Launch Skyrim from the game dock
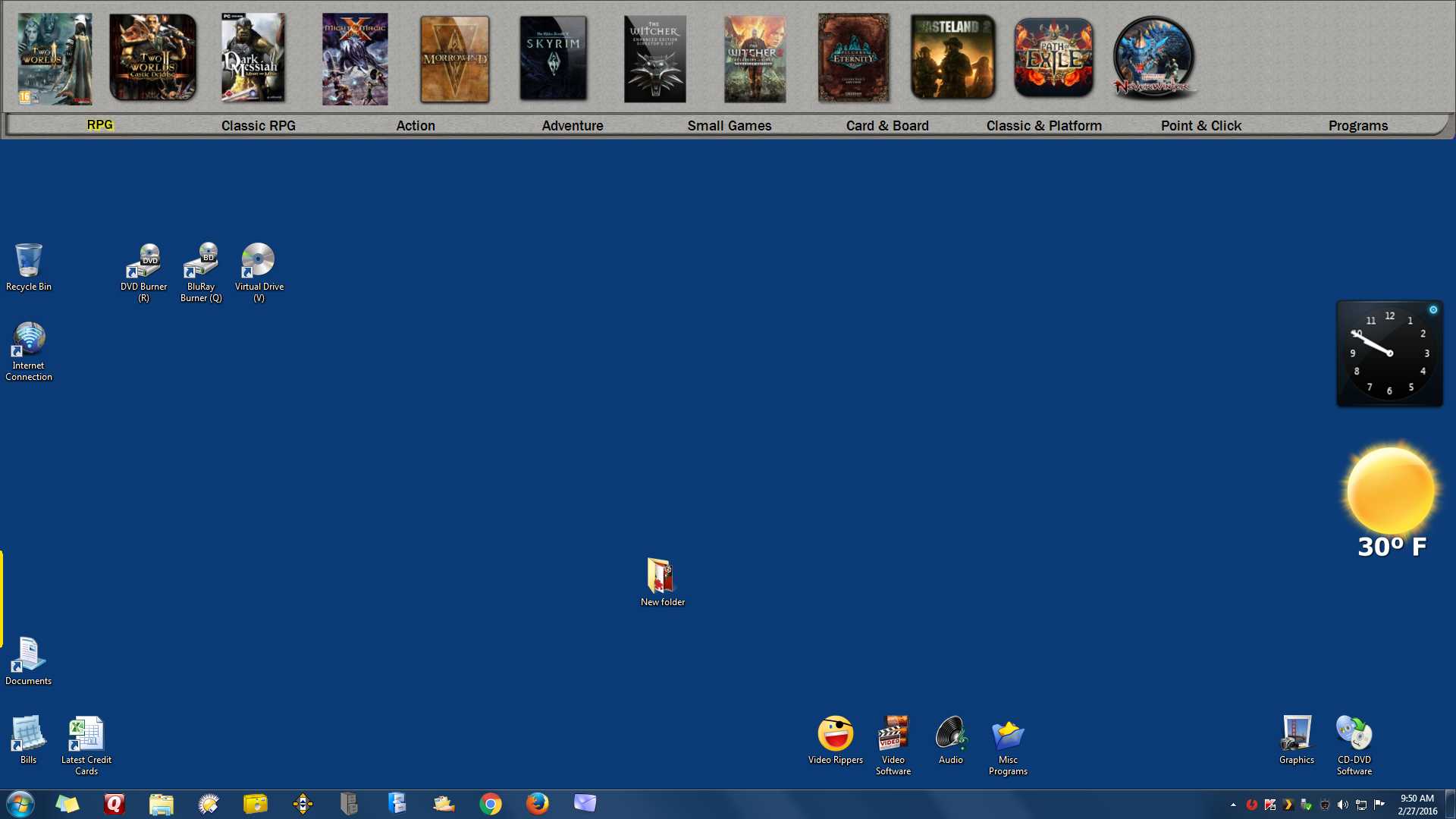 554,58
